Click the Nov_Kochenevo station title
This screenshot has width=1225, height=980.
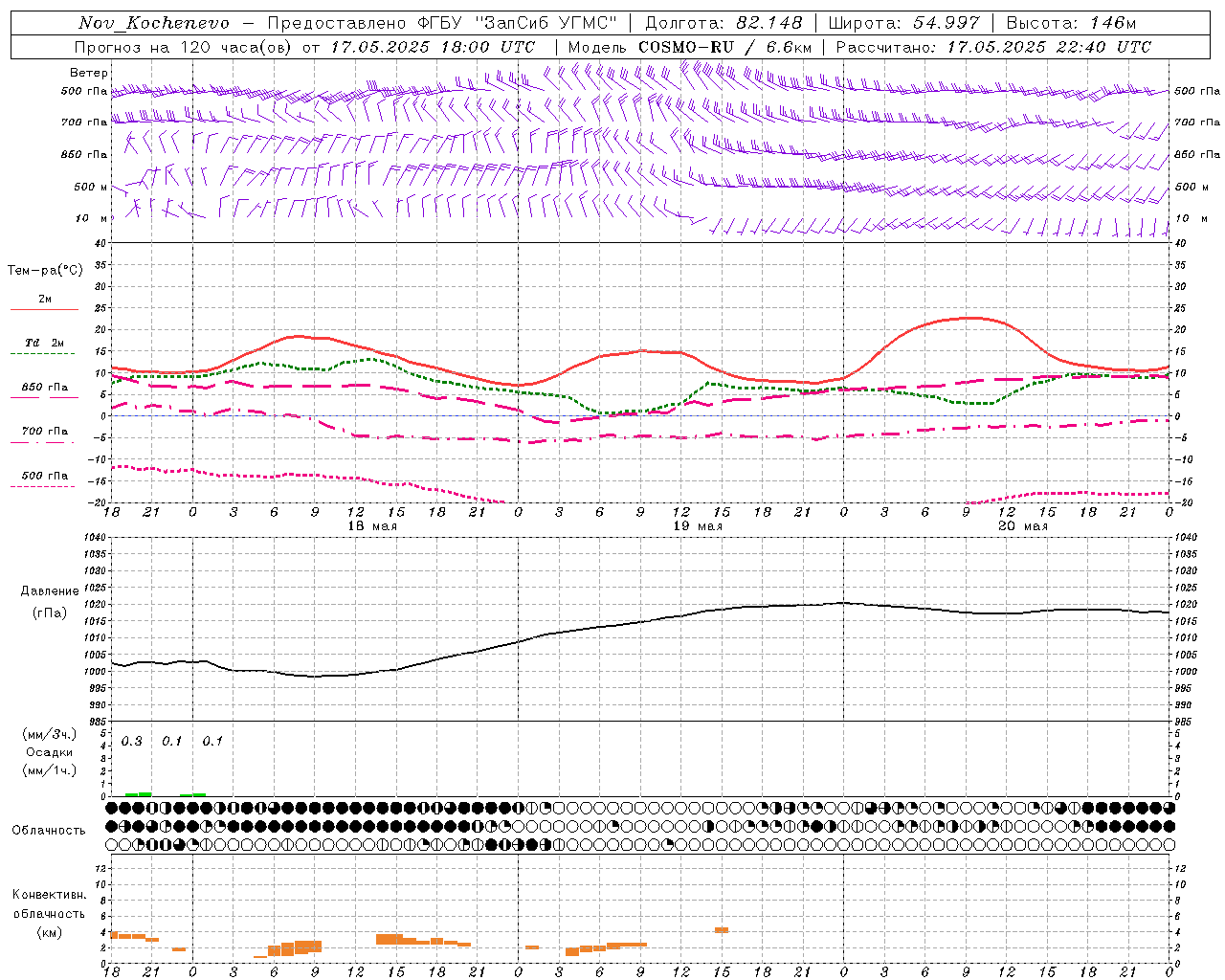[x=154, y=23]
